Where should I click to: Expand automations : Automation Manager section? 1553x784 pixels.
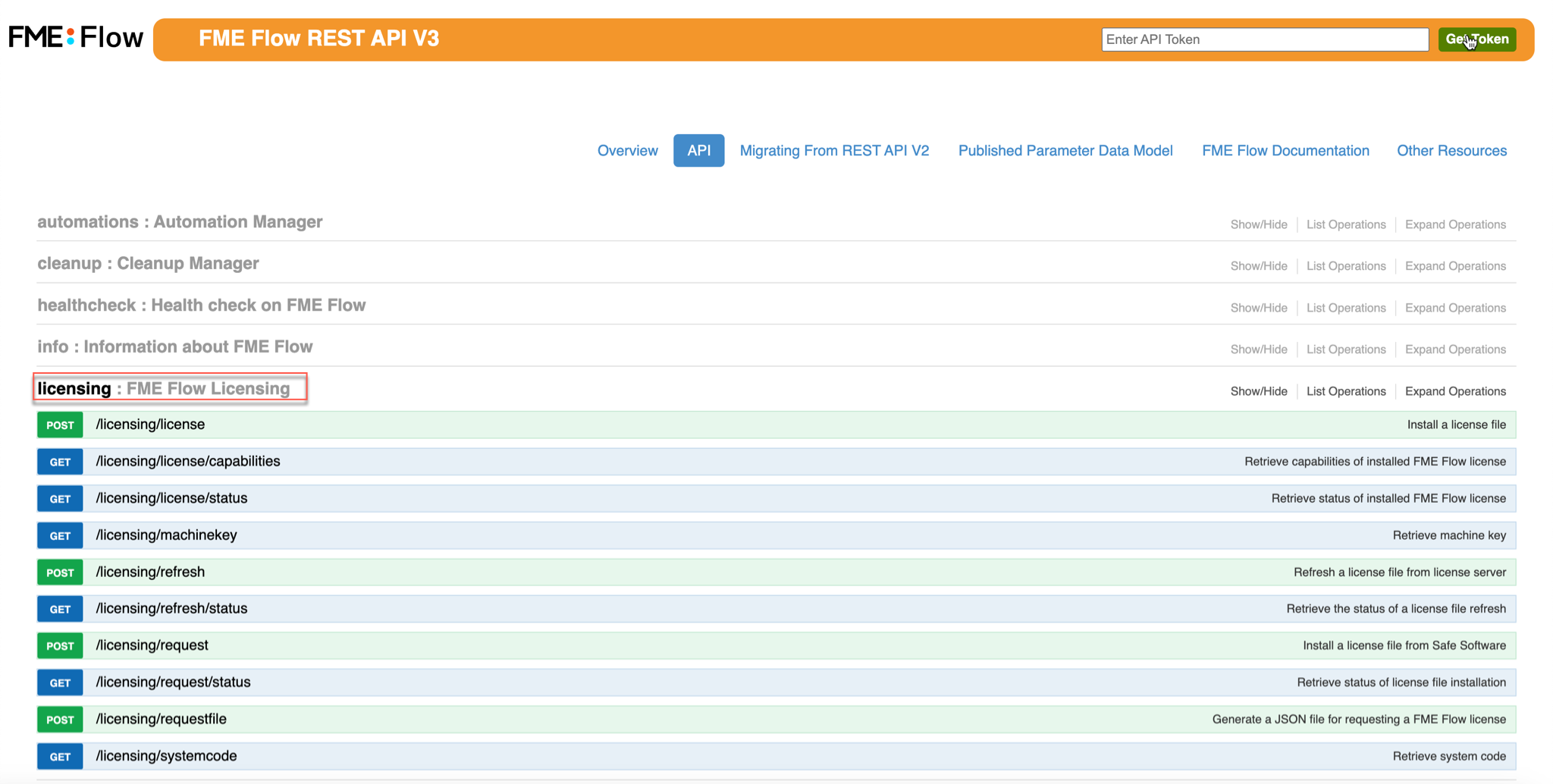180,222
